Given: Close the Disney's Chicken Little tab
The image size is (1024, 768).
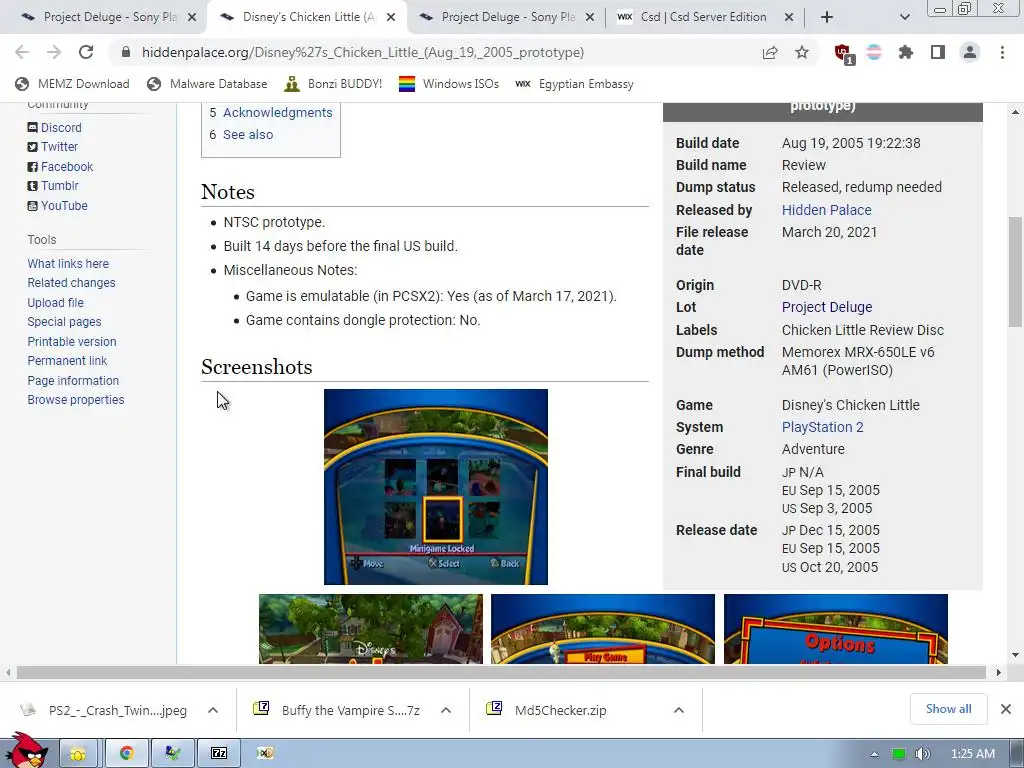Looking at the screenshot, I should (x=391, y=17).
